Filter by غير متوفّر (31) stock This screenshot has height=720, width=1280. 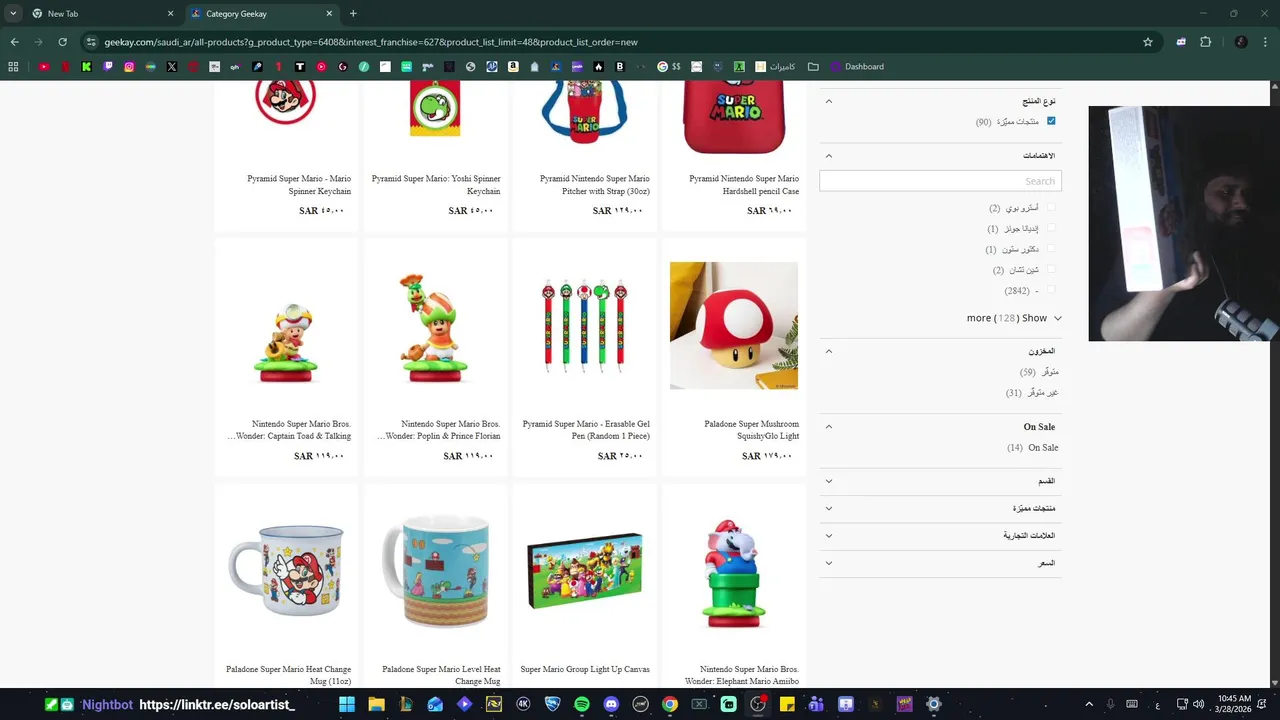[x=1032, y=393]
